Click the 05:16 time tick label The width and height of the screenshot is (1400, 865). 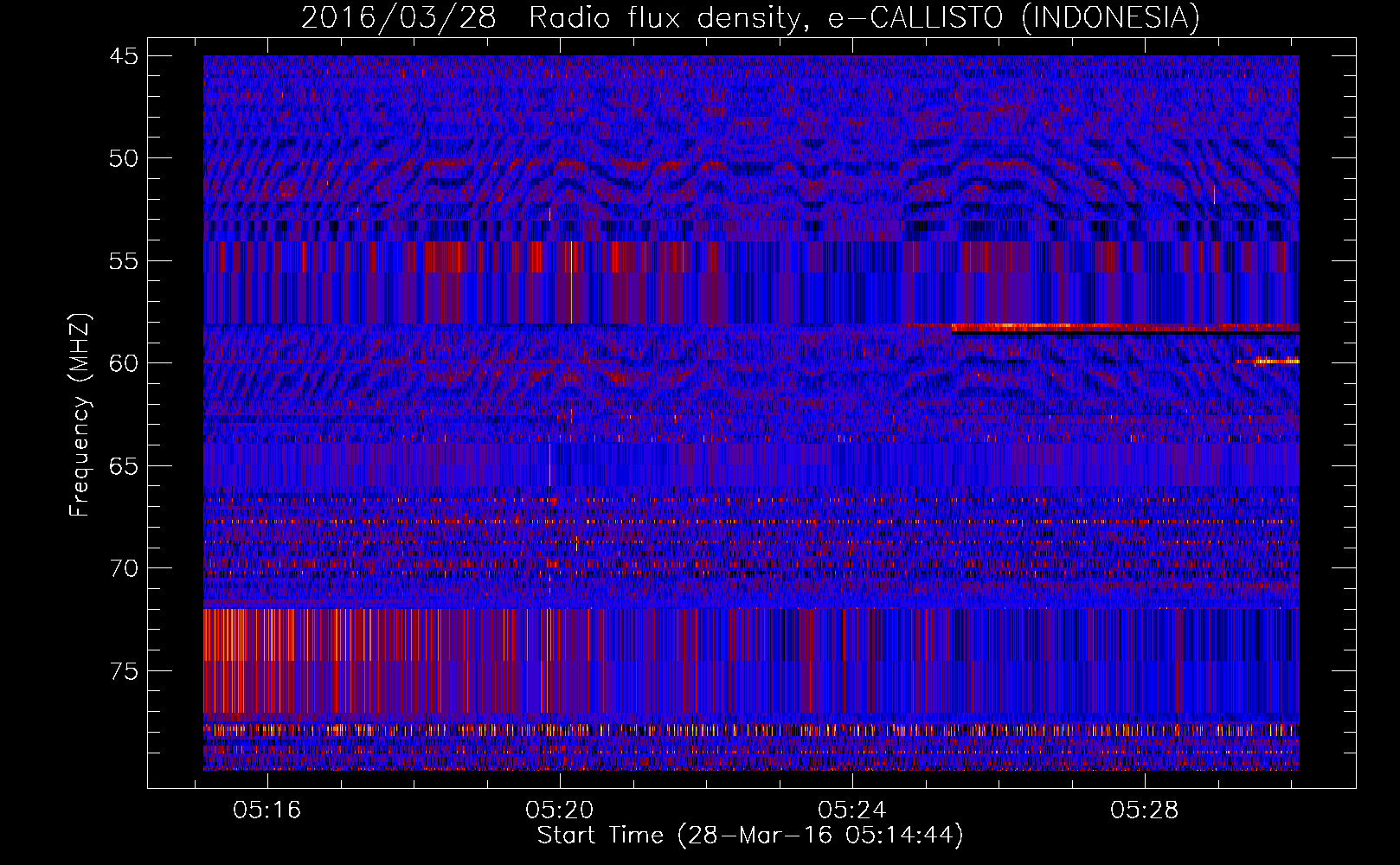click(267, 811)
